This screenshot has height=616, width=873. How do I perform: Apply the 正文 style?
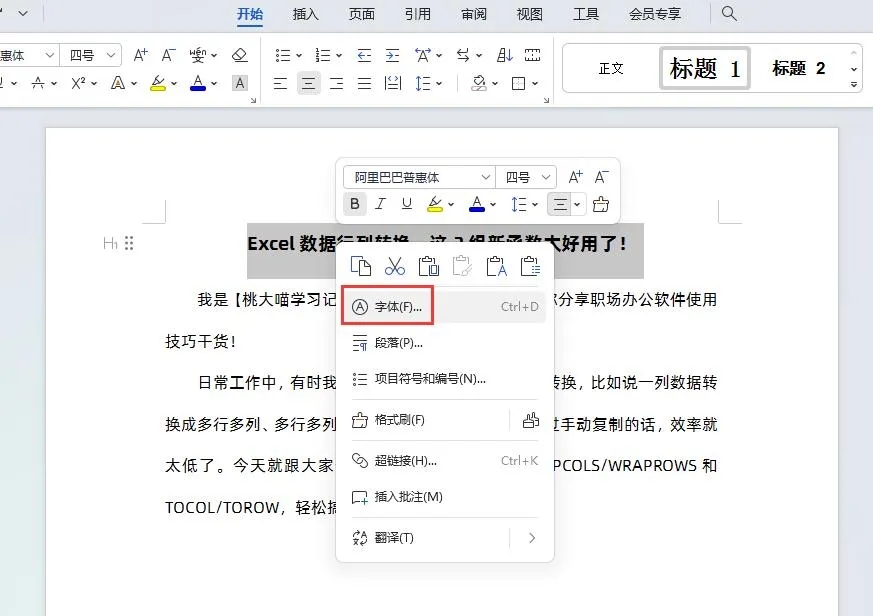click(x=611, y=69)
